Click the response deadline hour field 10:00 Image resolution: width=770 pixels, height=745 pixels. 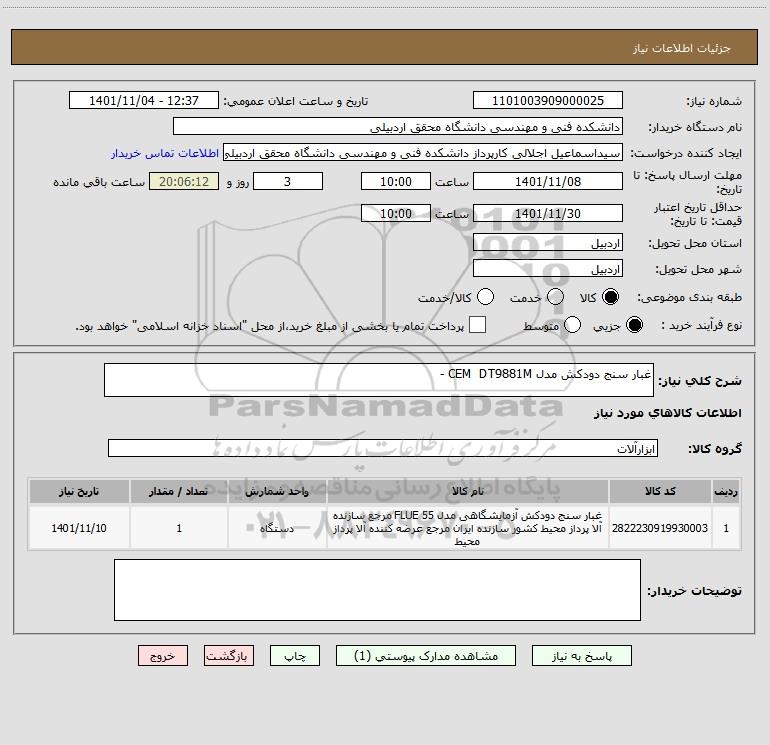[396, 181]
